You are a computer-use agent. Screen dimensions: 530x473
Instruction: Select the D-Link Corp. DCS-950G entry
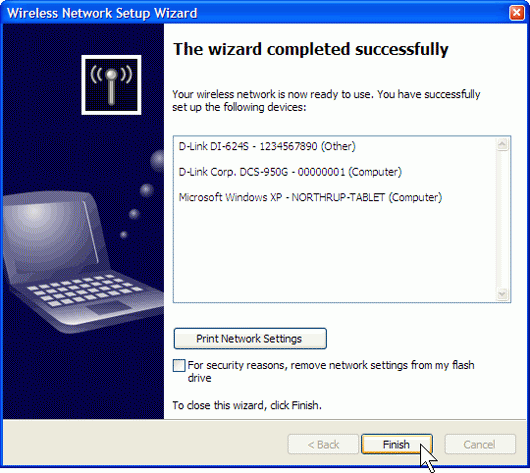(290, 172)
